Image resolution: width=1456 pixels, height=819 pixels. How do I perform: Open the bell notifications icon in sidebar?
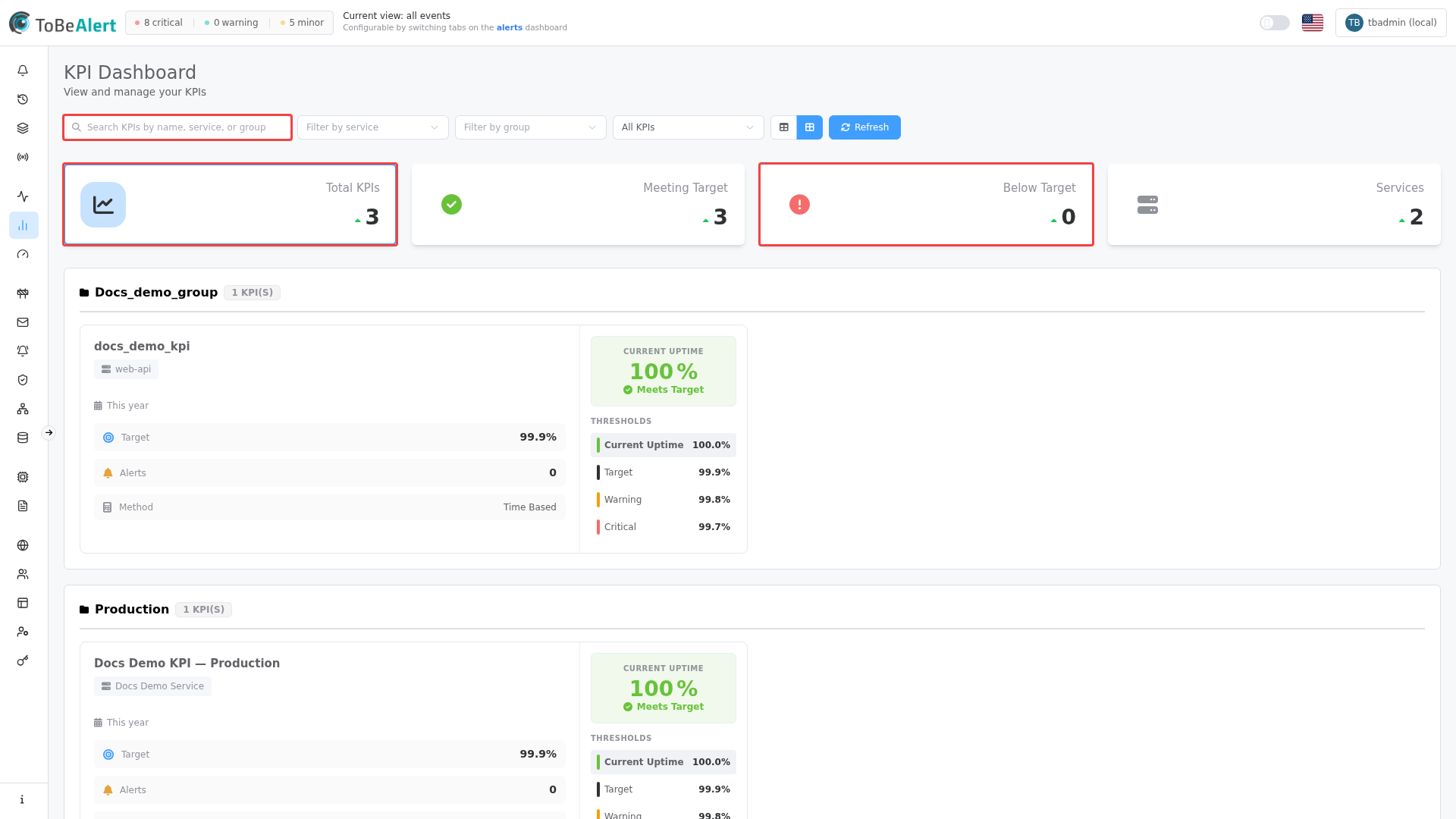23,71
